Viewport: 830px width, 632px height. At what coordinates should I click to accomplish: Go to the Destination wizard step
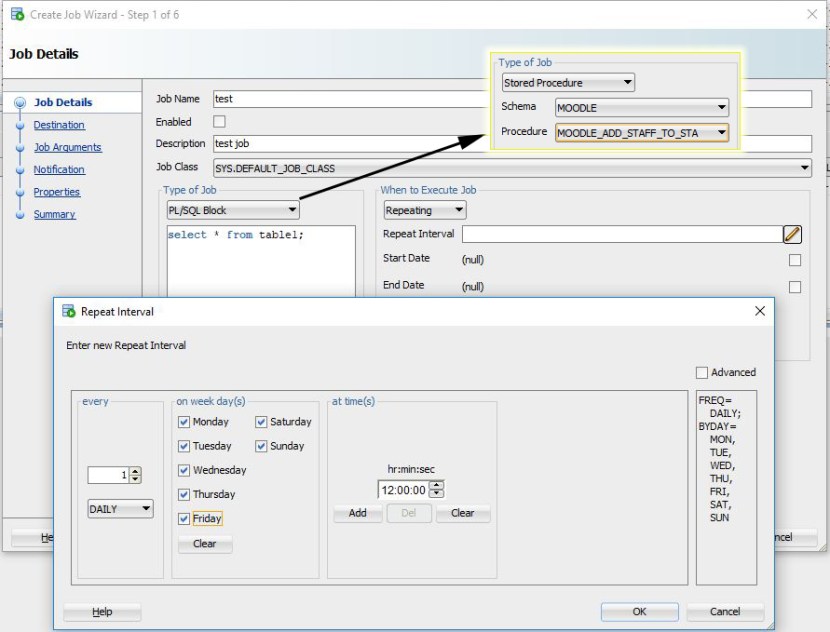pyautogui.click(x=59, y=125)
